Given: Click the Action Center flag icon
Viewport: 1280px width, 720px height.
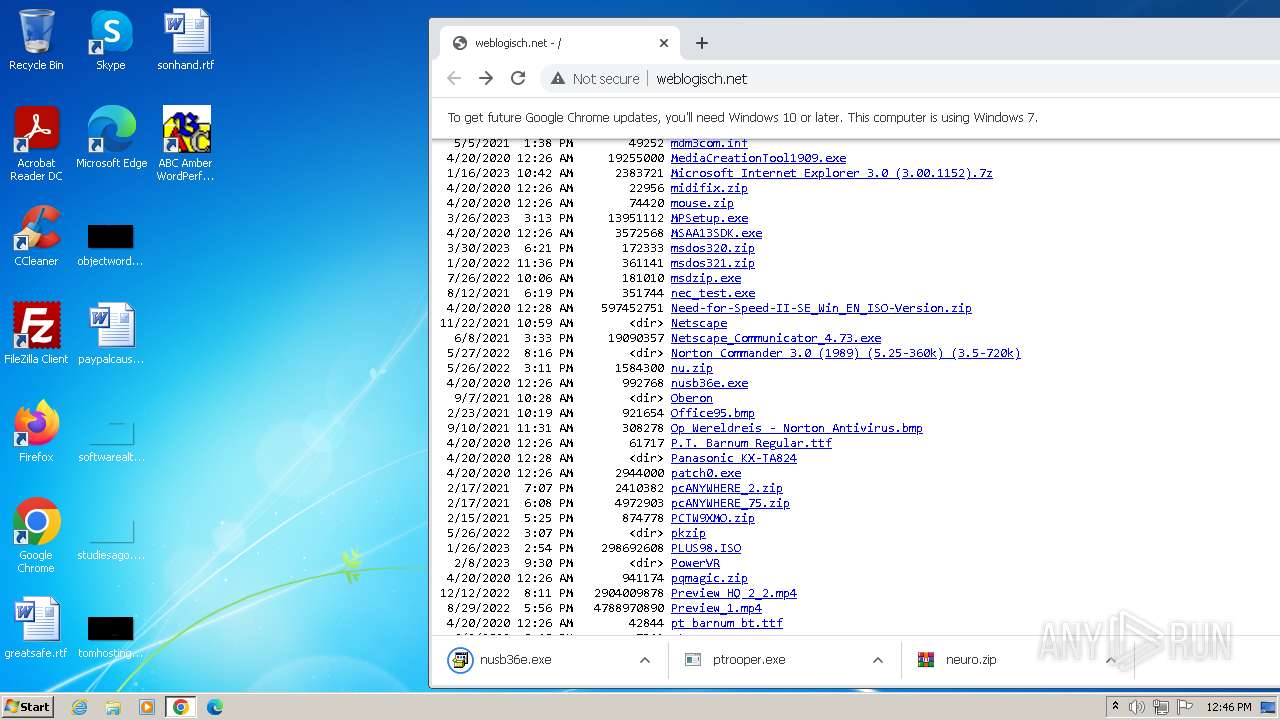Looking at the screenshot, I should 1185,707.
